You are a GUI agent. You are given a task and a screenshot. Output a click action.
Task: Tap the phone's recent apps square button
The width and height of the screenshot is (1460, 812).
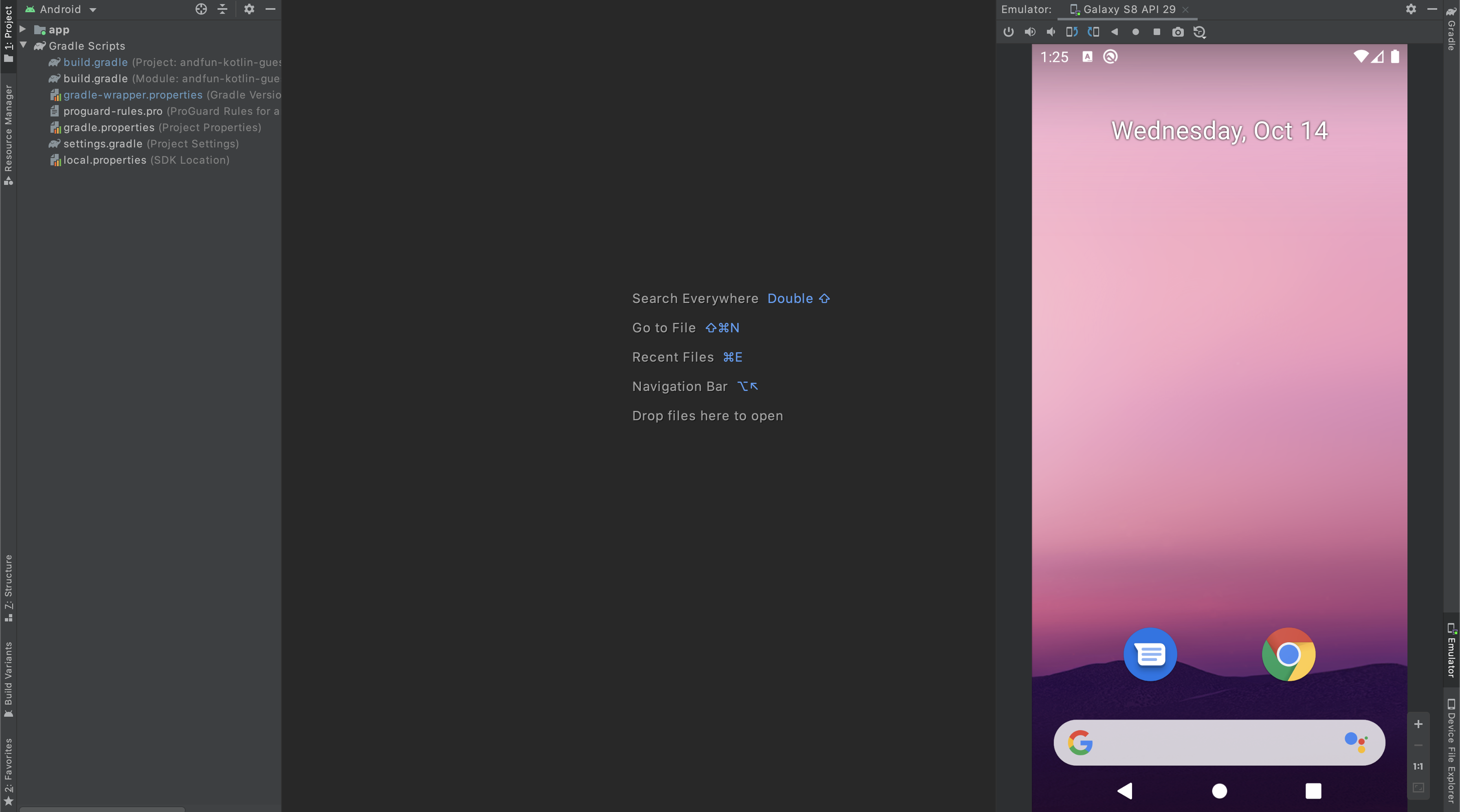pyautogui.click(x=1313, y=790)
